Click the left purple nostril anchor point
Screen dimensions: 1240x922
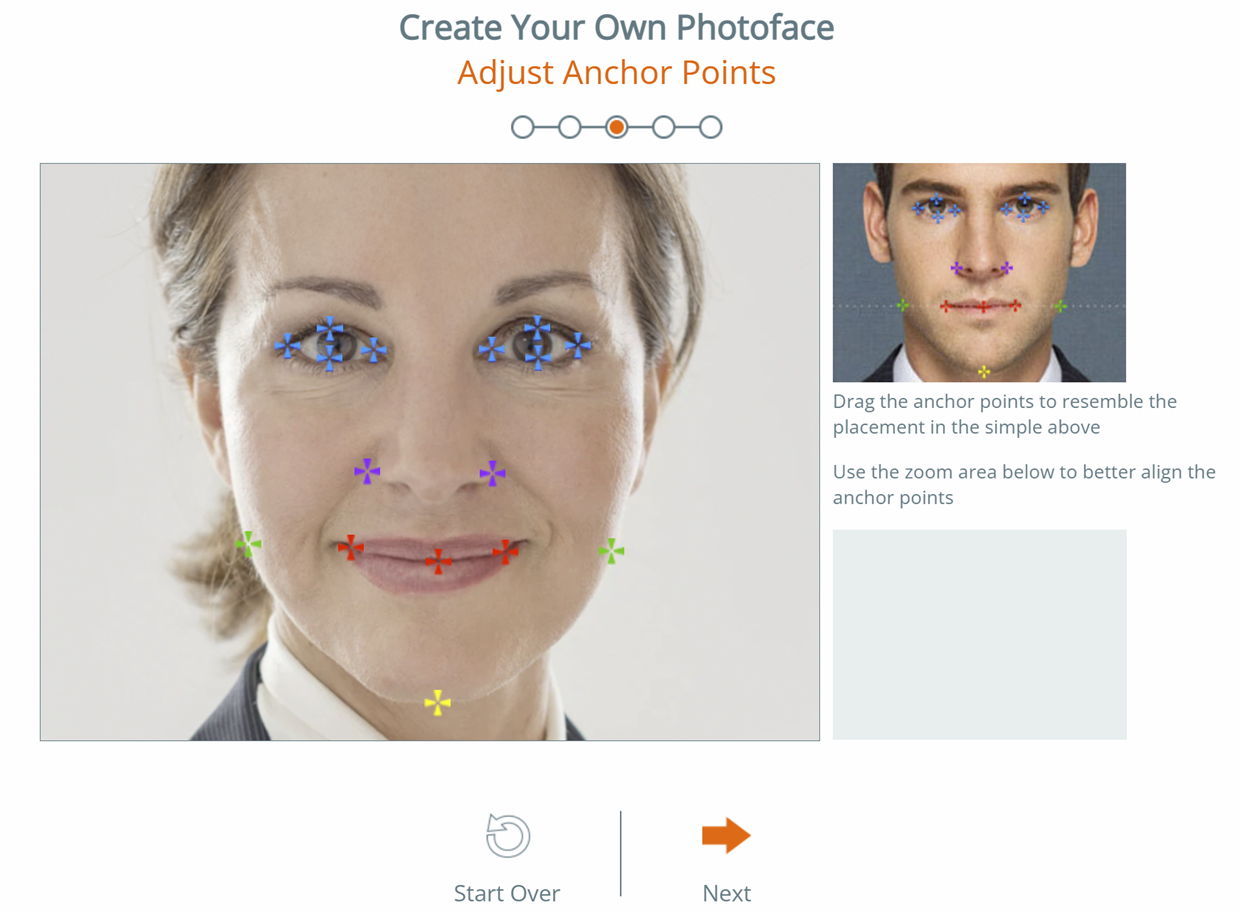coord(367,472)
